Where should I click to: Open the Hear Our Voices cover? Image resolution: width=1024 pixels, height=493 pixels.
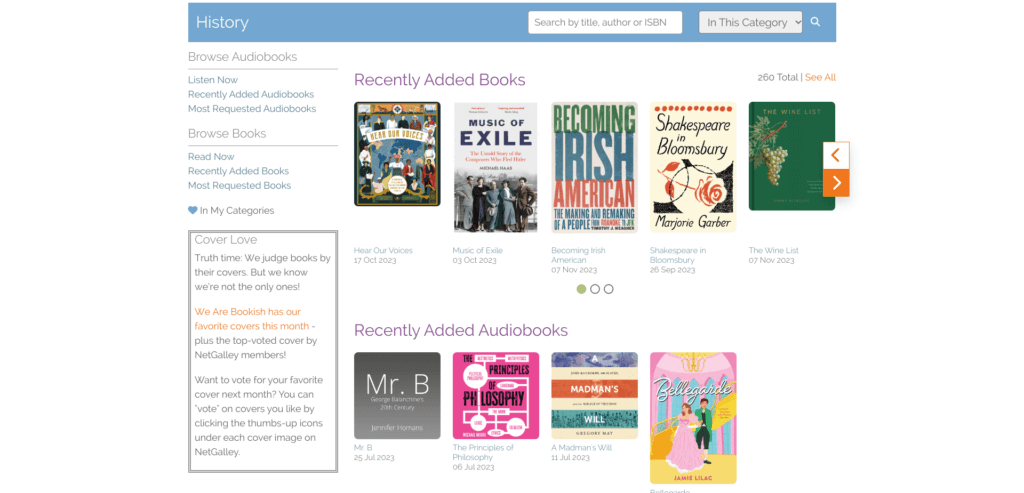(x=397, y=154)
